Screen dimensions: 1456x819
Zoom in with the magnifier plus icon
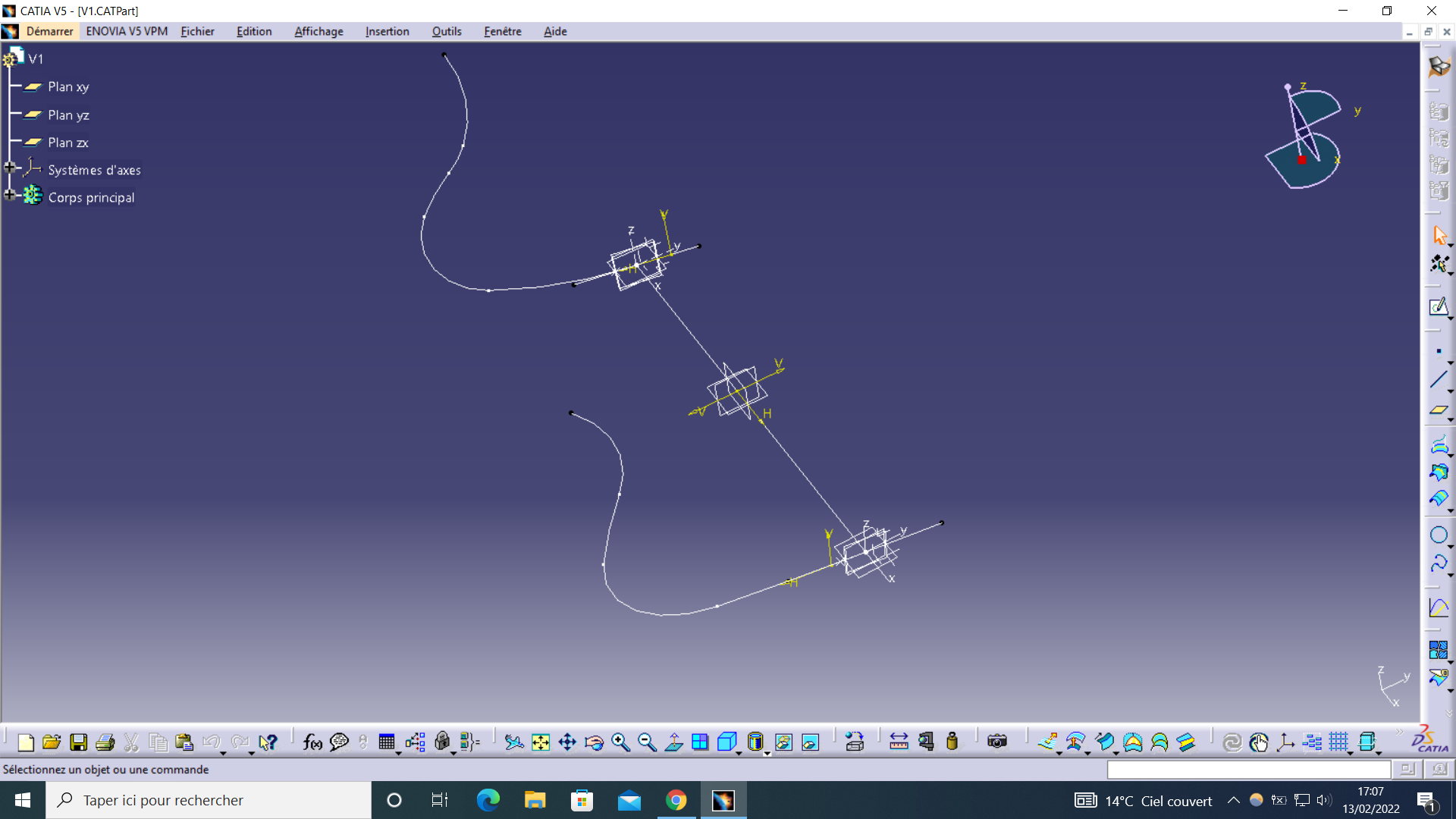620,742
